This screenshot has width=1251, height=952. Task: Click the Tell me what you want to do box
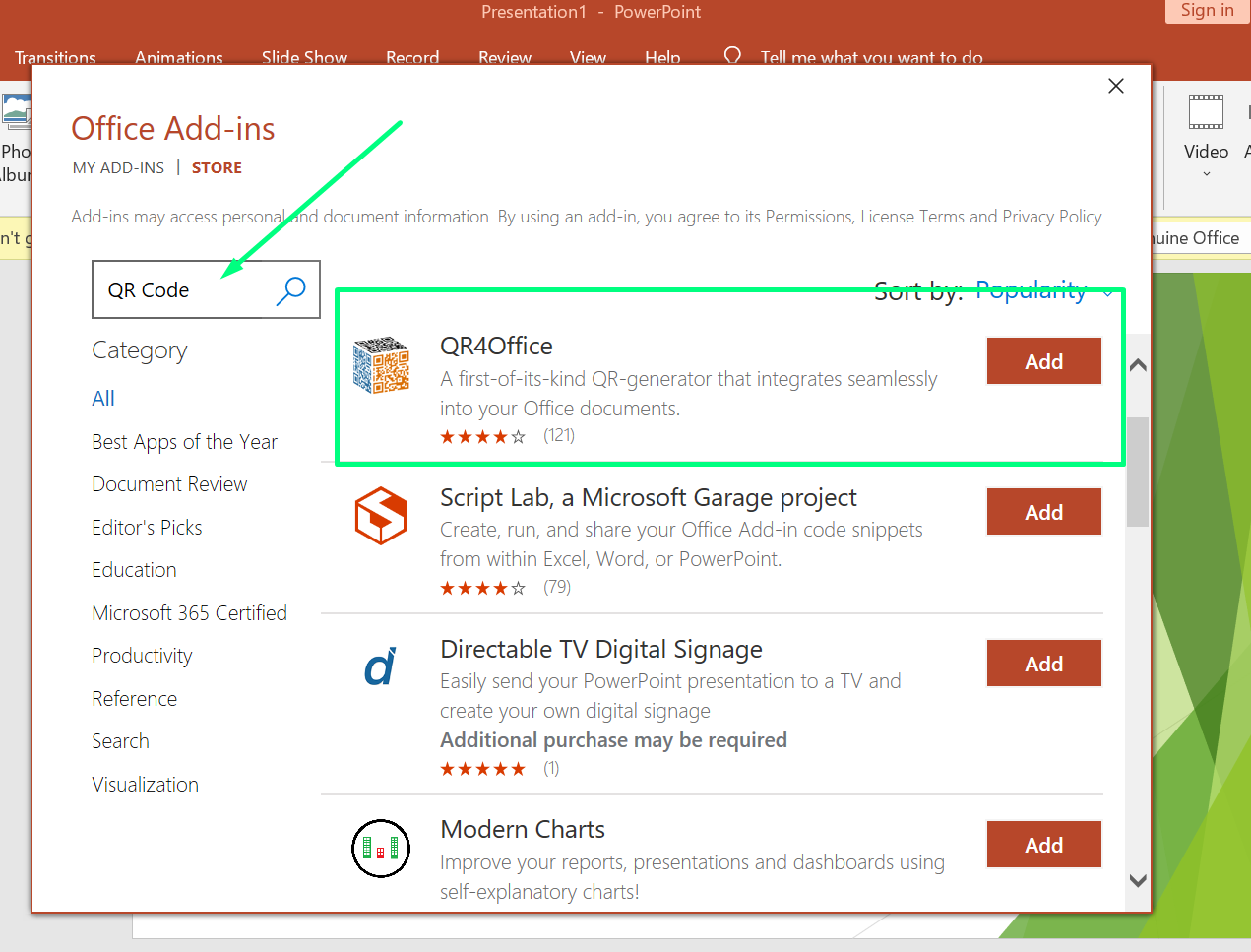click(871, 57)
